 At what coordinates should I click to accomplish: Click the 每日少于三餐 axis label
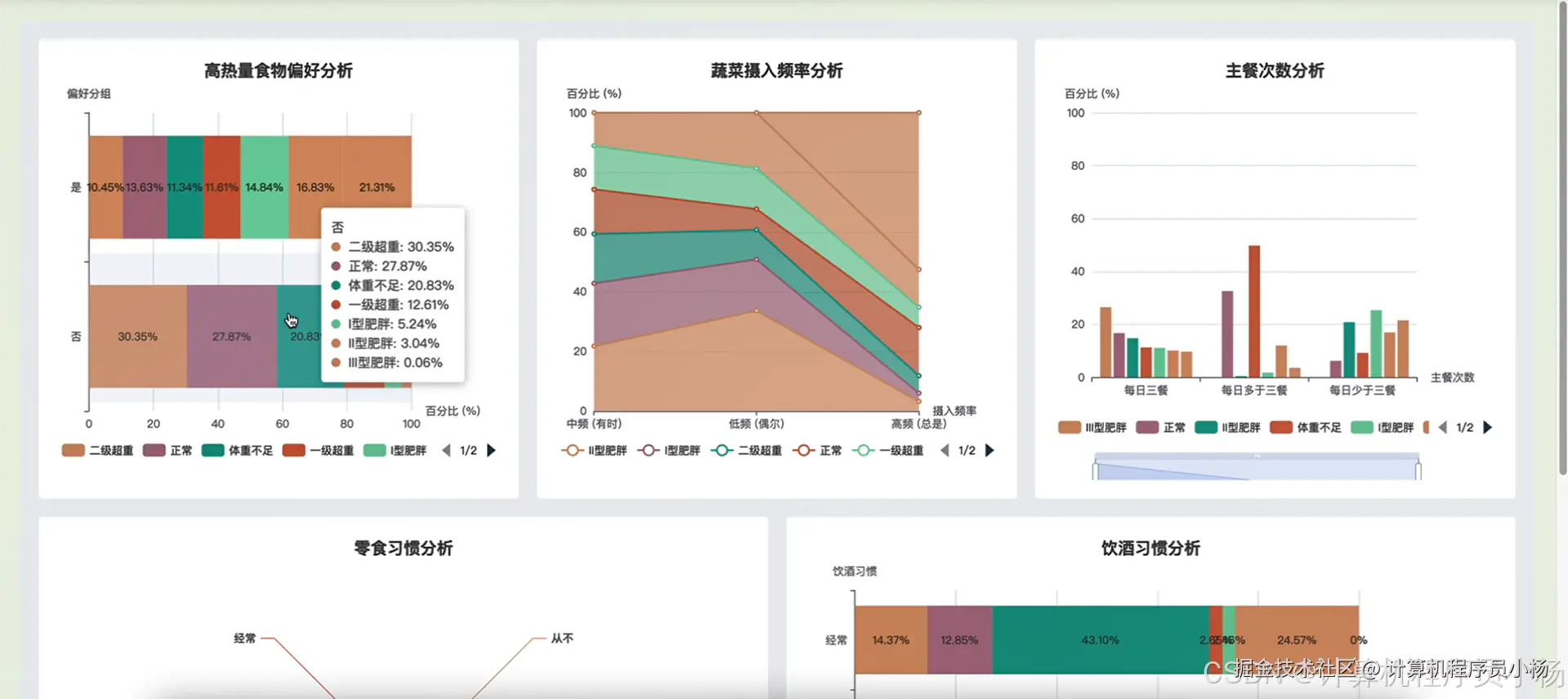pos(1362,391)
